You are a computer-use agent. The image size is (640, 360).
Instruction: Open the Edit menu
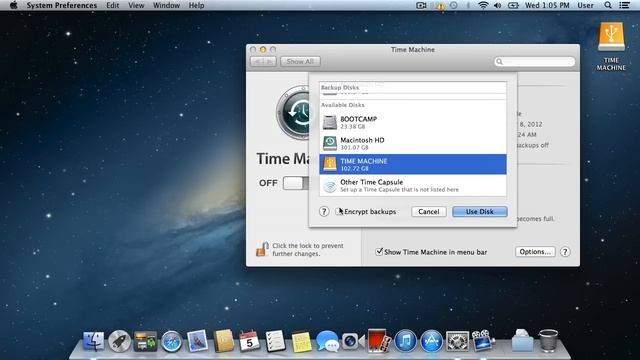click(113, 5)
